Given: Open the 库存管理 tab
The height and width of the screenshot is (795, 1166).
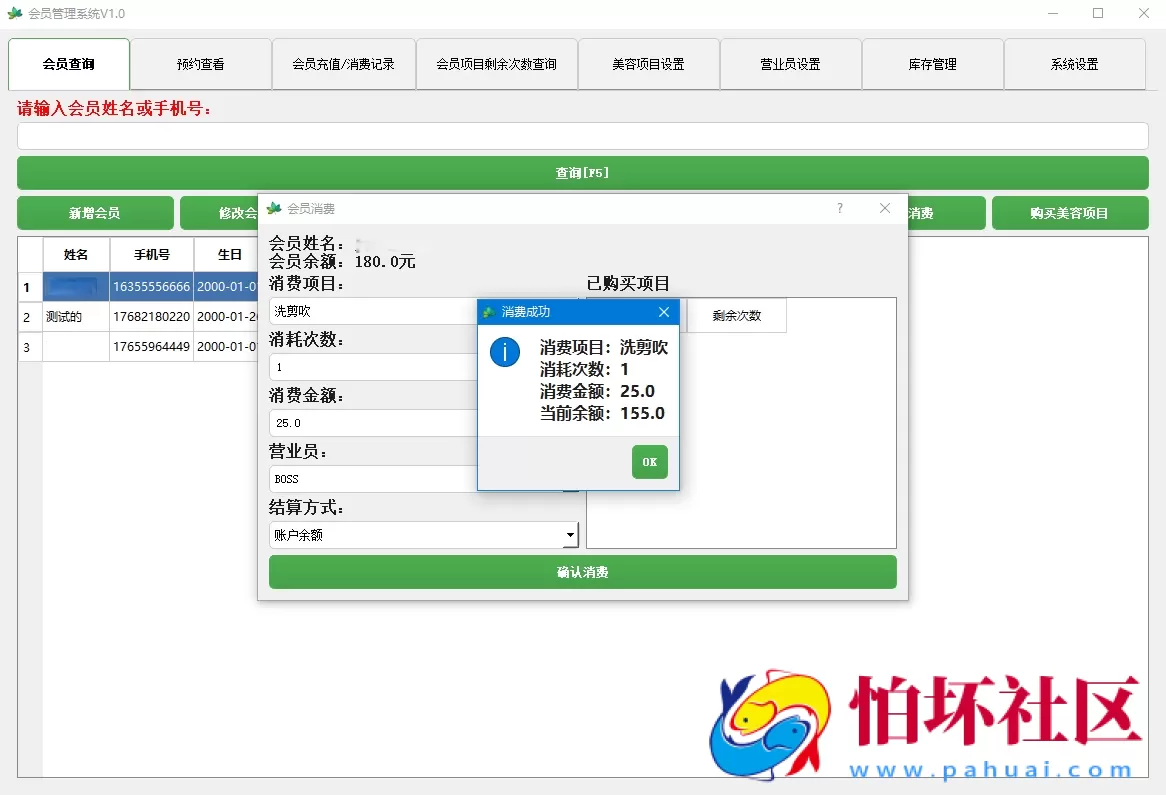Looking at the screenshot, I should coord(932,63).
